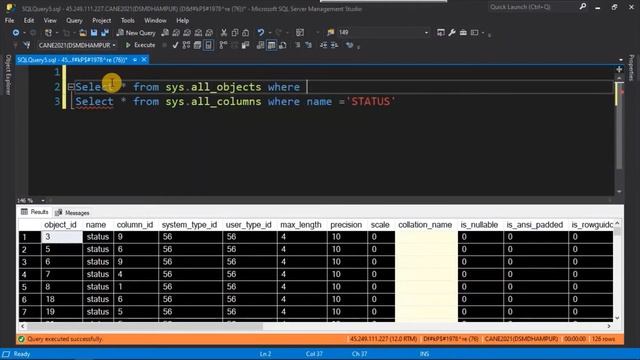Switch to the Results tab
This screenshot has height=360, width=640.
pos(35,212)
